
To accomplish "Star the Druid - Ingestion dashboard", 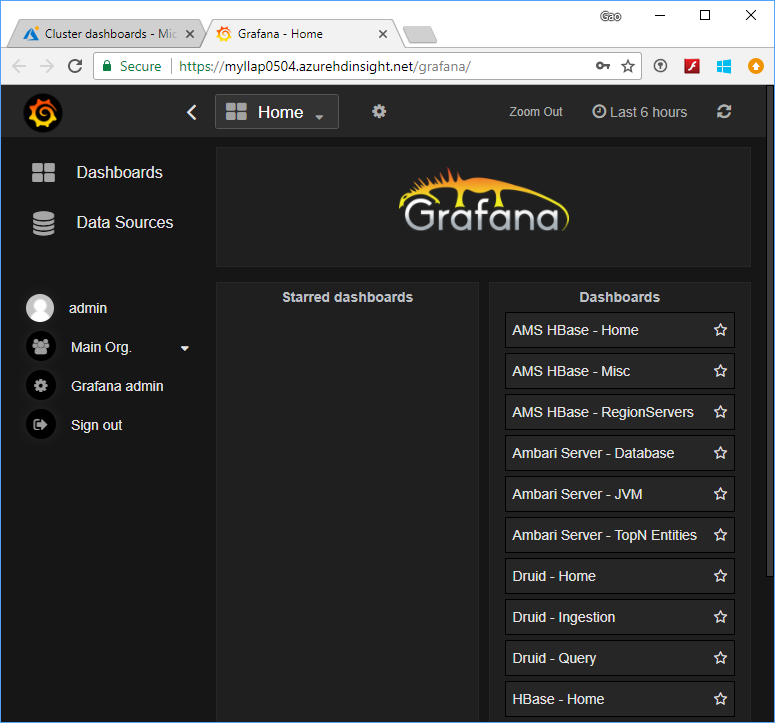I will pos(721,617).
